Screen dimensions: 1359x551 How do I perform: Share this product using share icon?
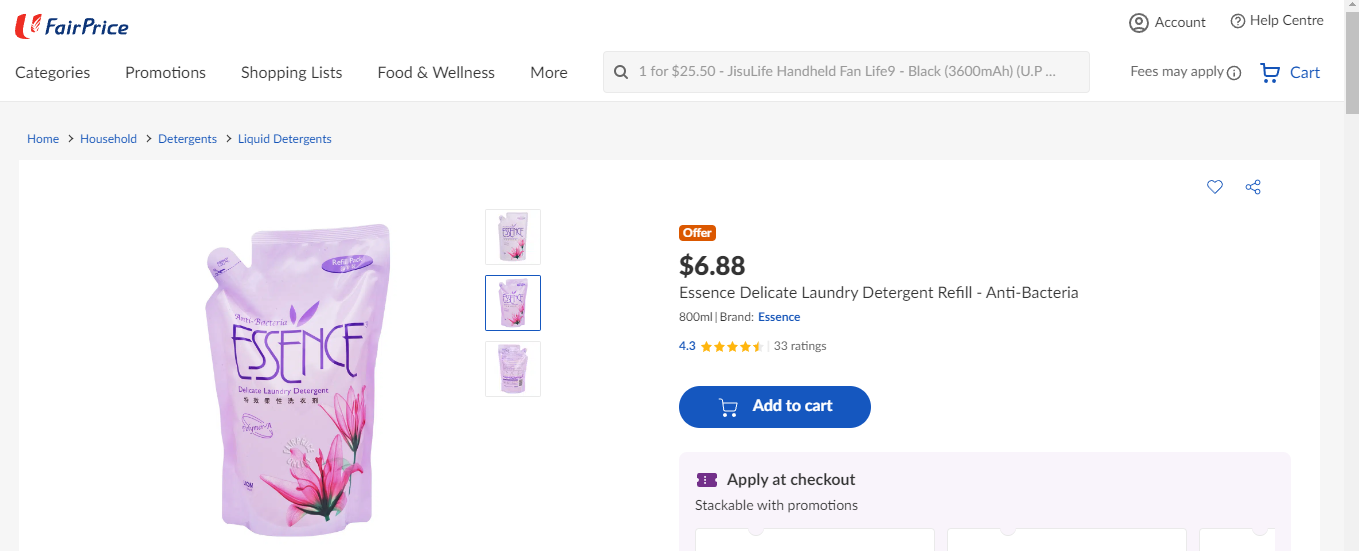pos(1253,187)
